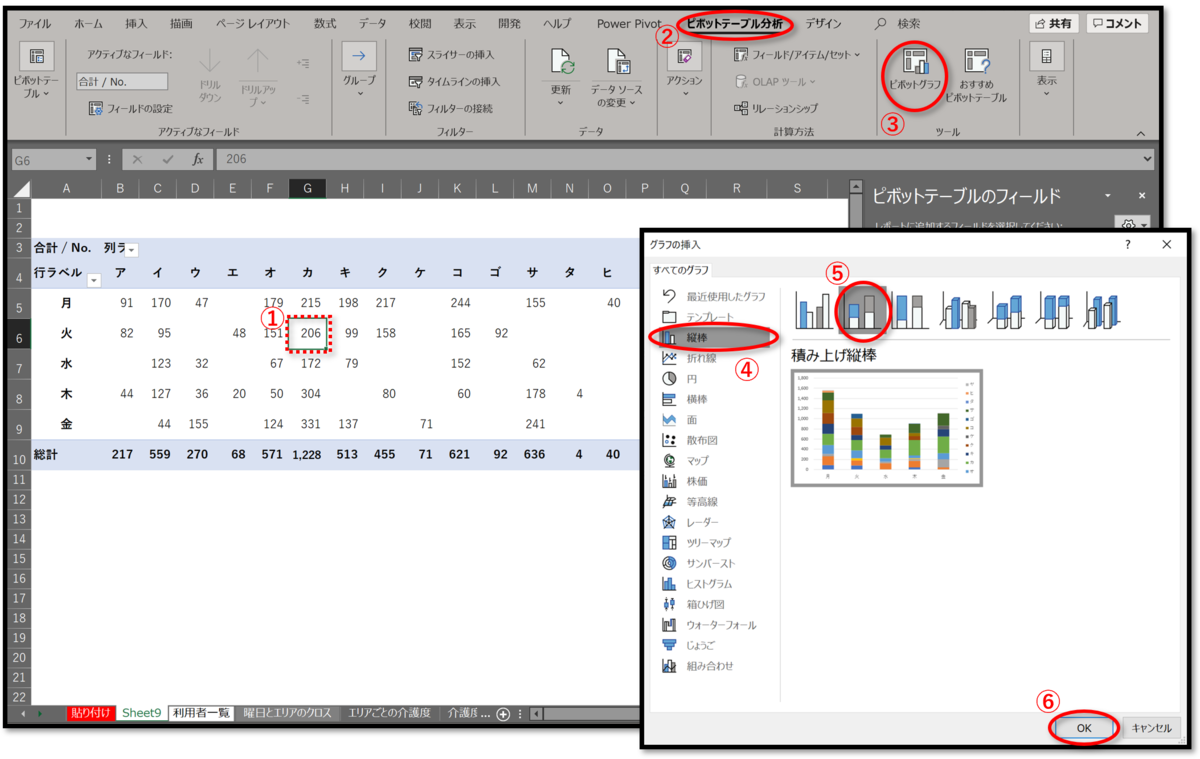This screenshot has width=1200, height=759.
Task: Open フィールドの設定 field settings
Action: (130, 108)
